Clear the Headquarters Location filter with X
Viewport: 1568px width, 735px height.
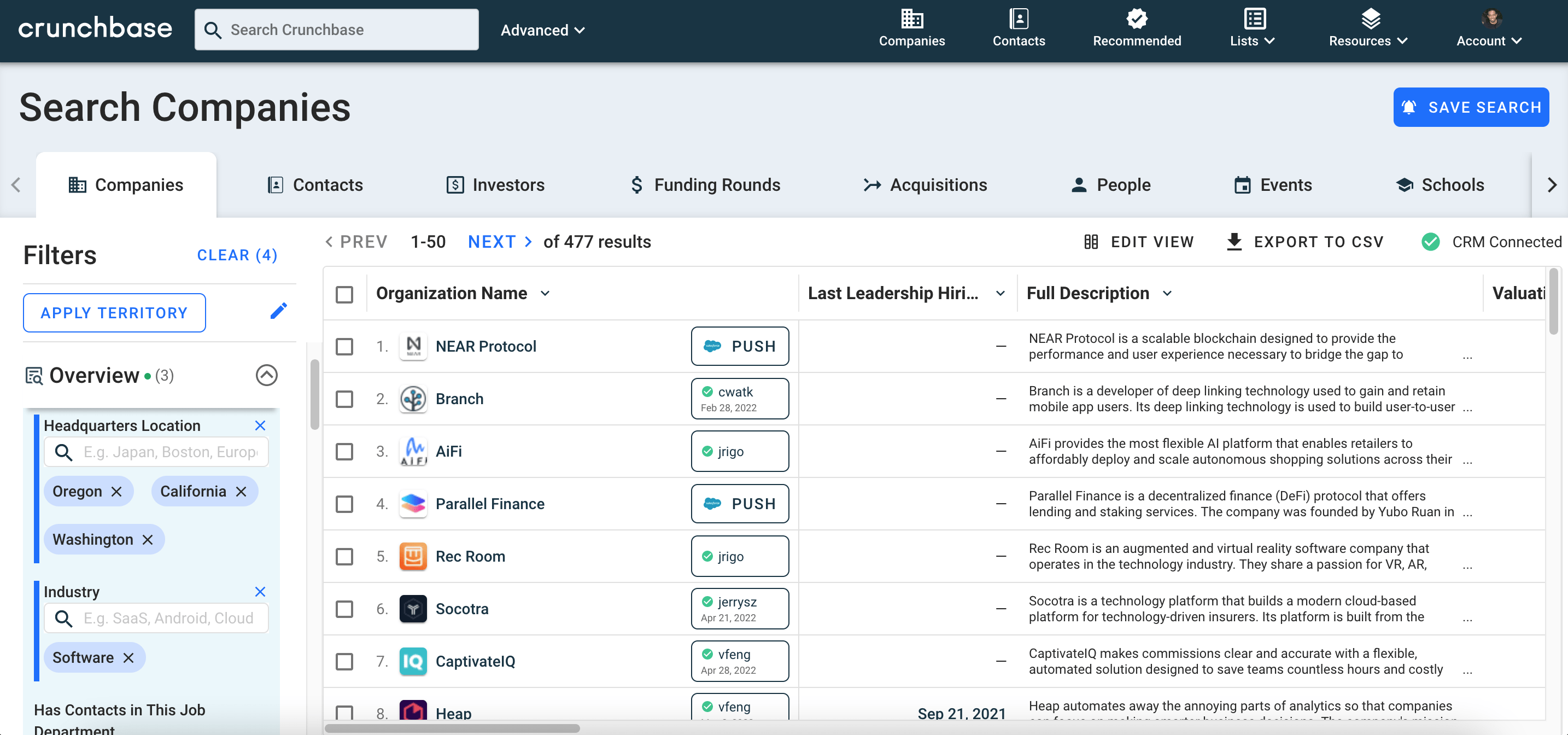[x=260, y=425]
